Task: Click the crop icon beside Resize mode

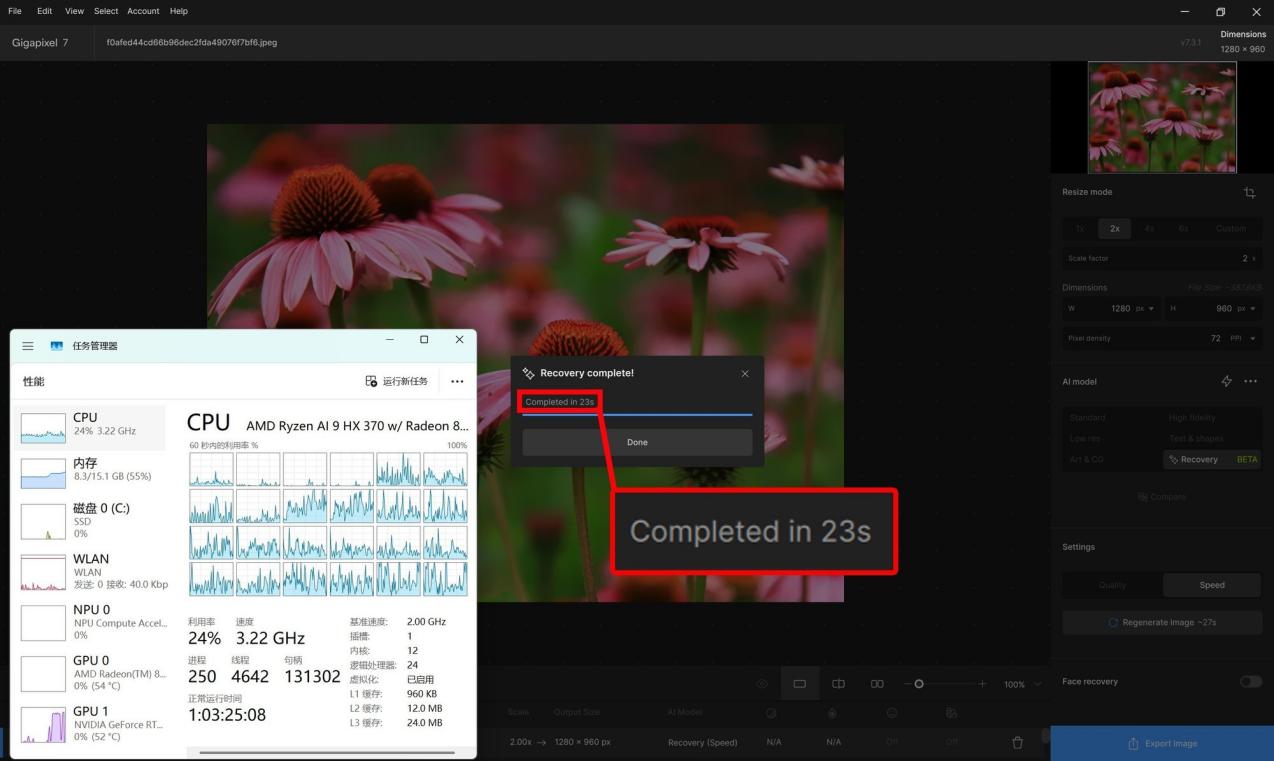Action: click(1249, 193)
